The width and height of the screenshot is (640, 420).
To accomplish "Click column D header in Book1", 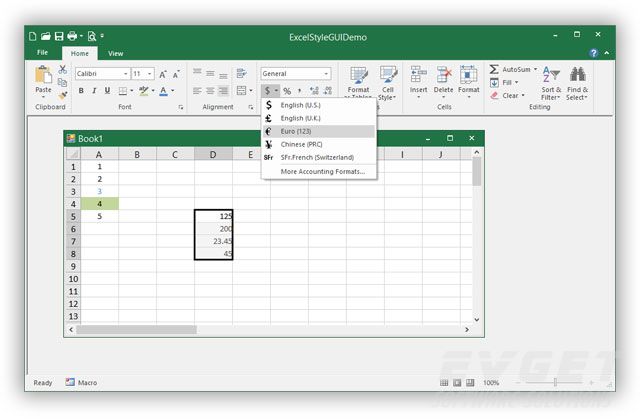I will pos(213,154).
